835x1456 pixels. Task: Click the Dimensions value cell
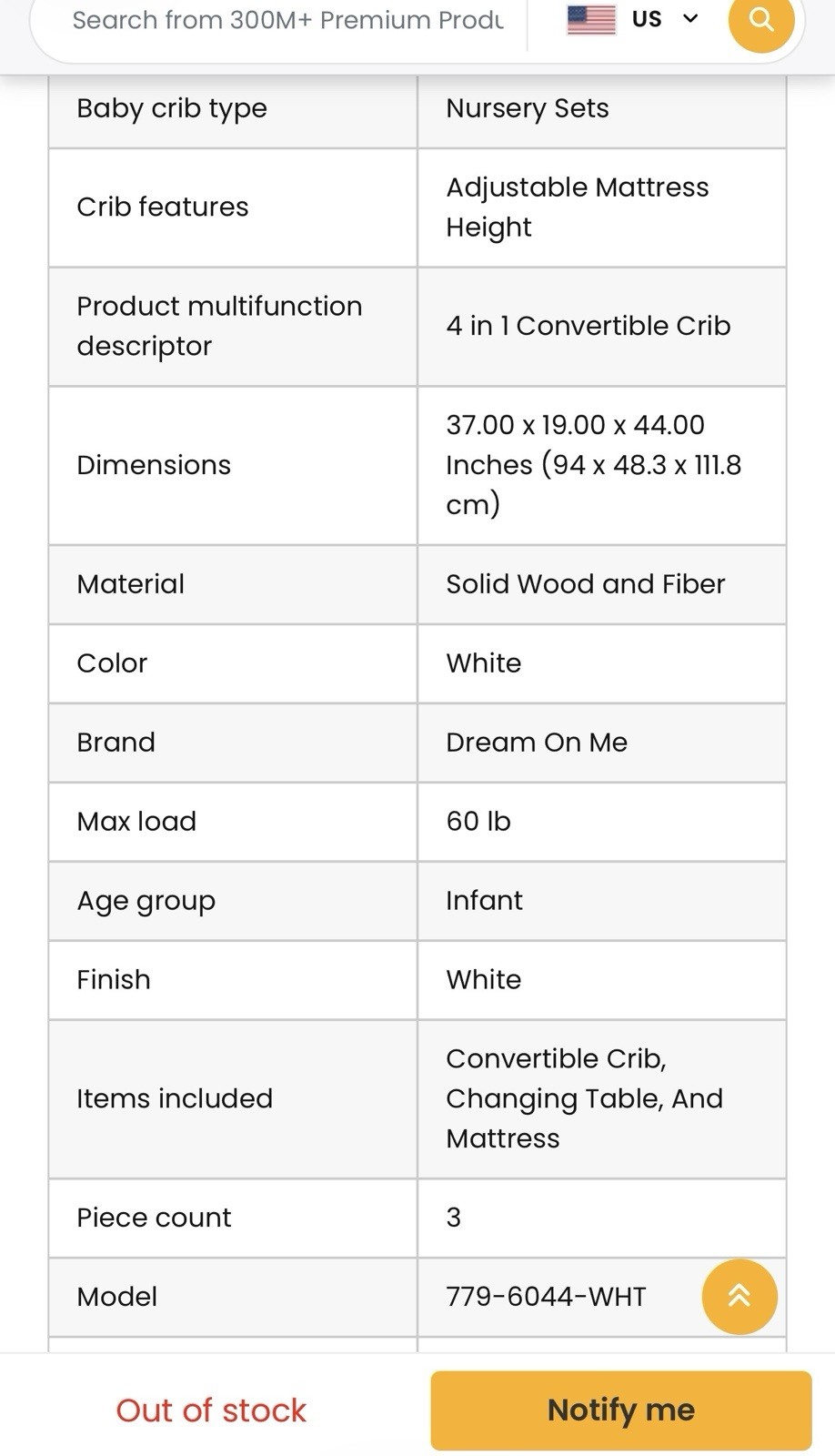coord(601,464)
